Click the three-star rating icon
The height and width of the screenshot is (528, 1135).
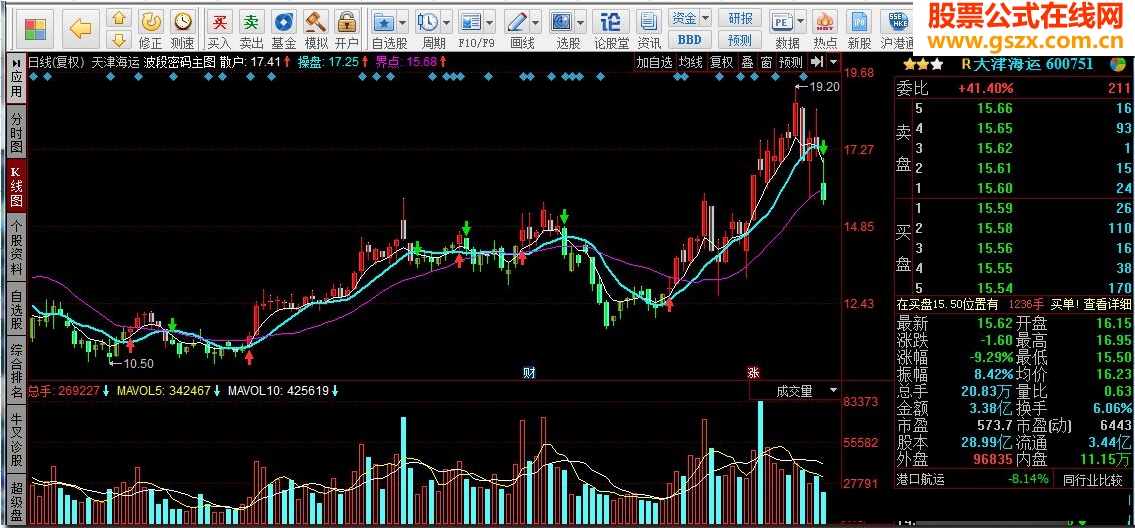(923, 64)
